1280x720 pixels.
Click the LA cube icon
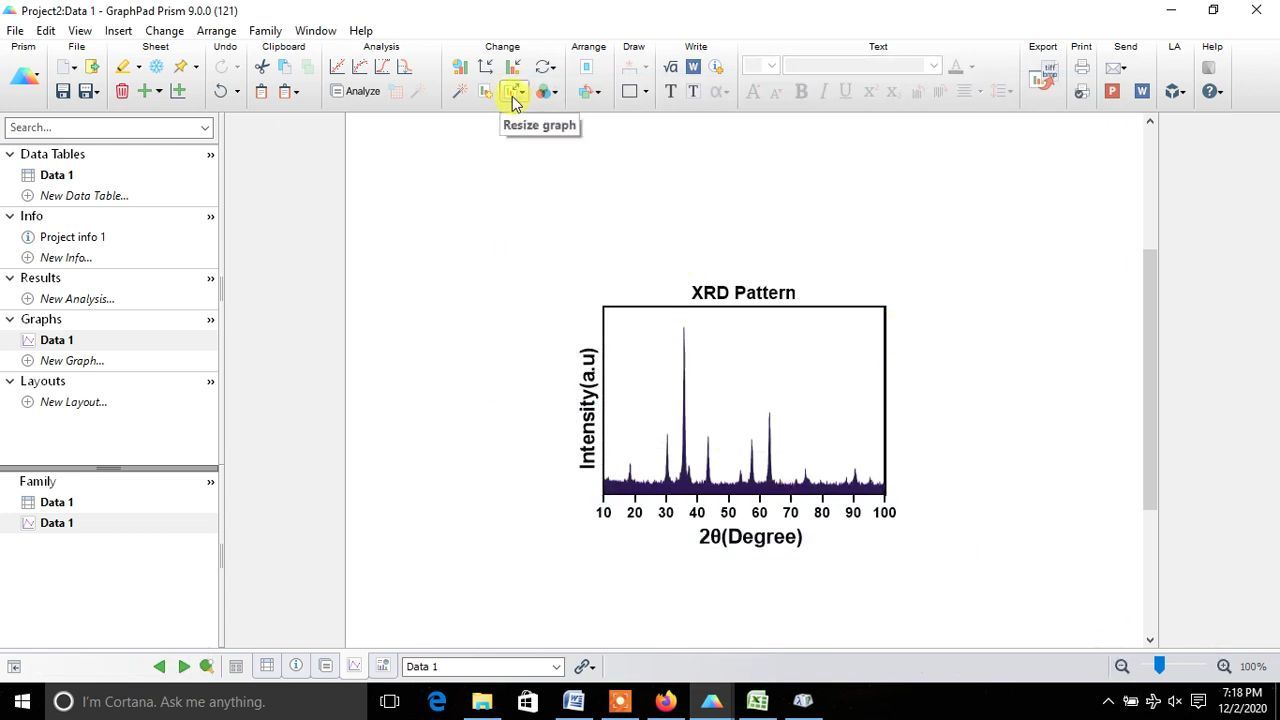[1173, 91]
